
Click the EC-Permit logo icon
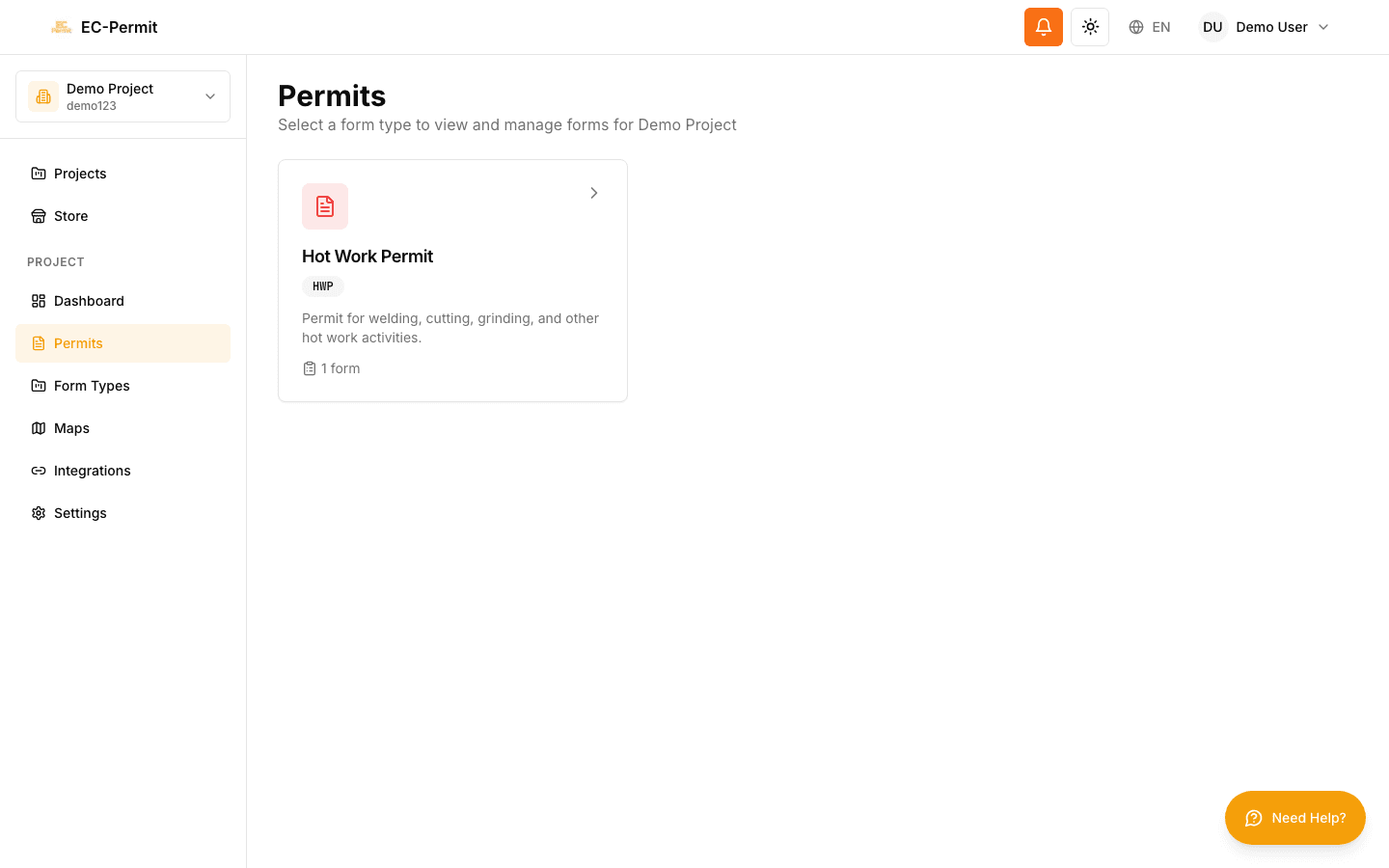[62, 27]
